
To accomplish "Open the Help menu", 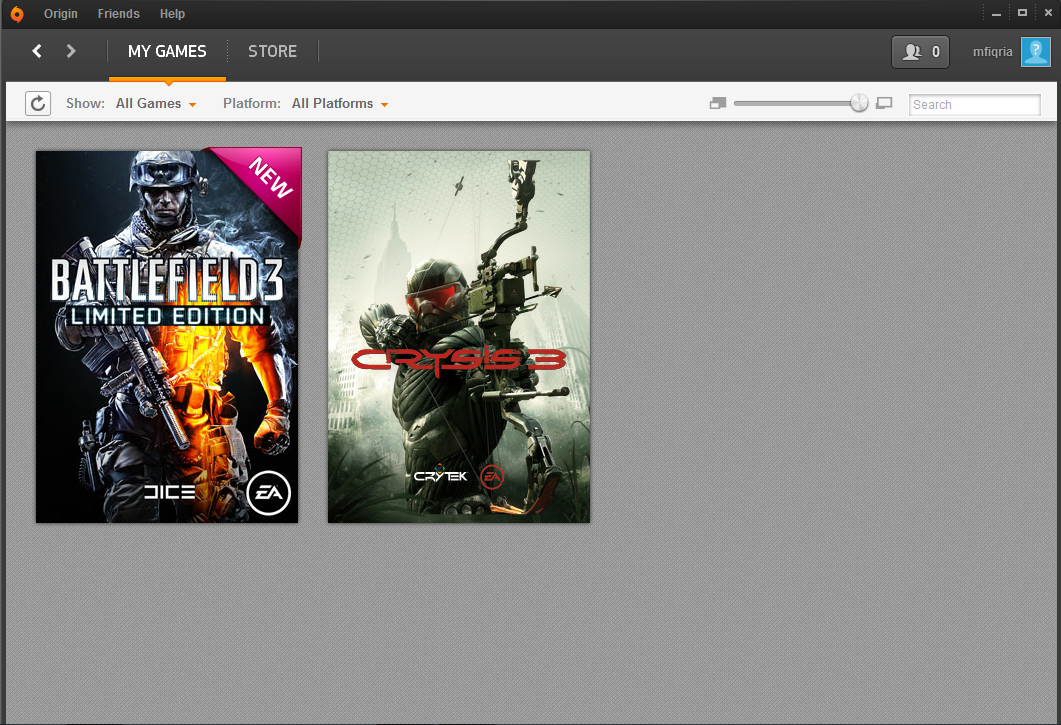I will pyautogui.click(x=173, y=14).
